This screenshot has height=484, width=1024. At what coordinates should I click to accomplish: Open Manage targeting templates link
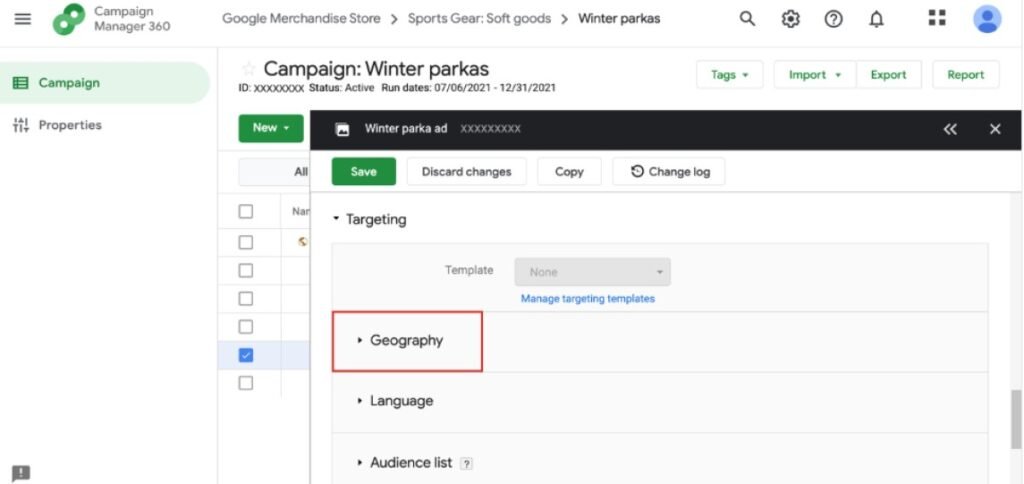click(588, 299)
